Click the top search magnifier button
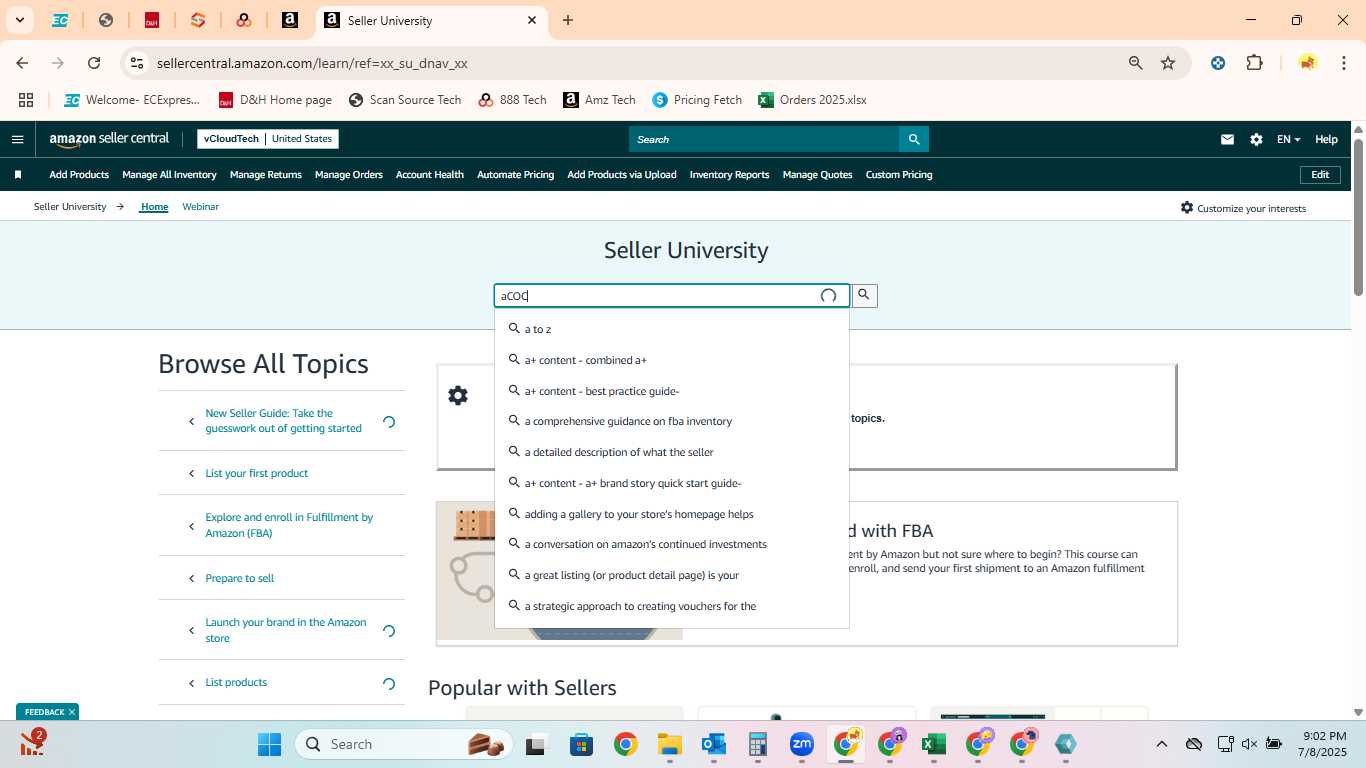 point(914,139)
